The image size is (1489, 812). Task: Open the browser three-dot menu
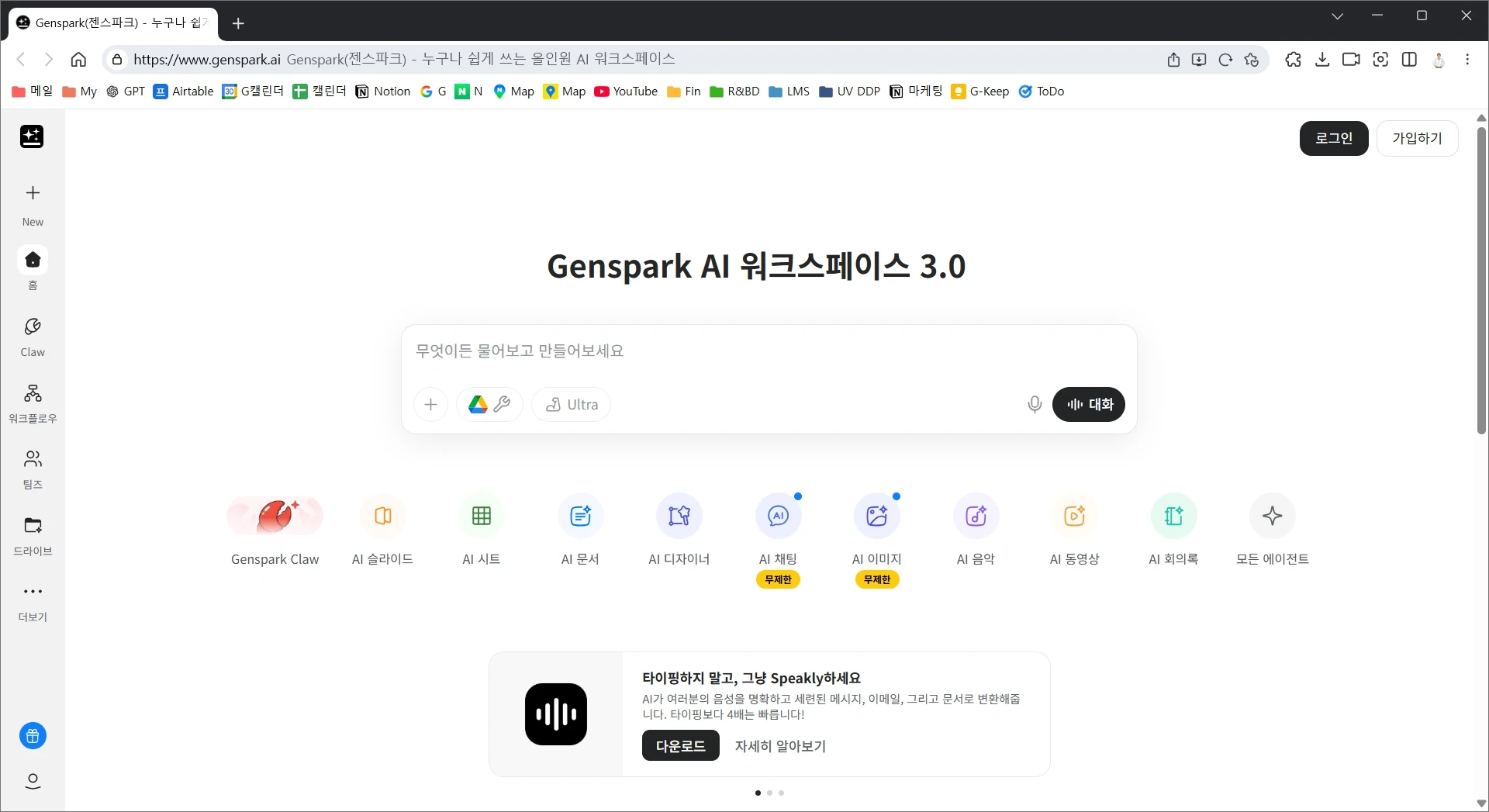pos(1467,59)
